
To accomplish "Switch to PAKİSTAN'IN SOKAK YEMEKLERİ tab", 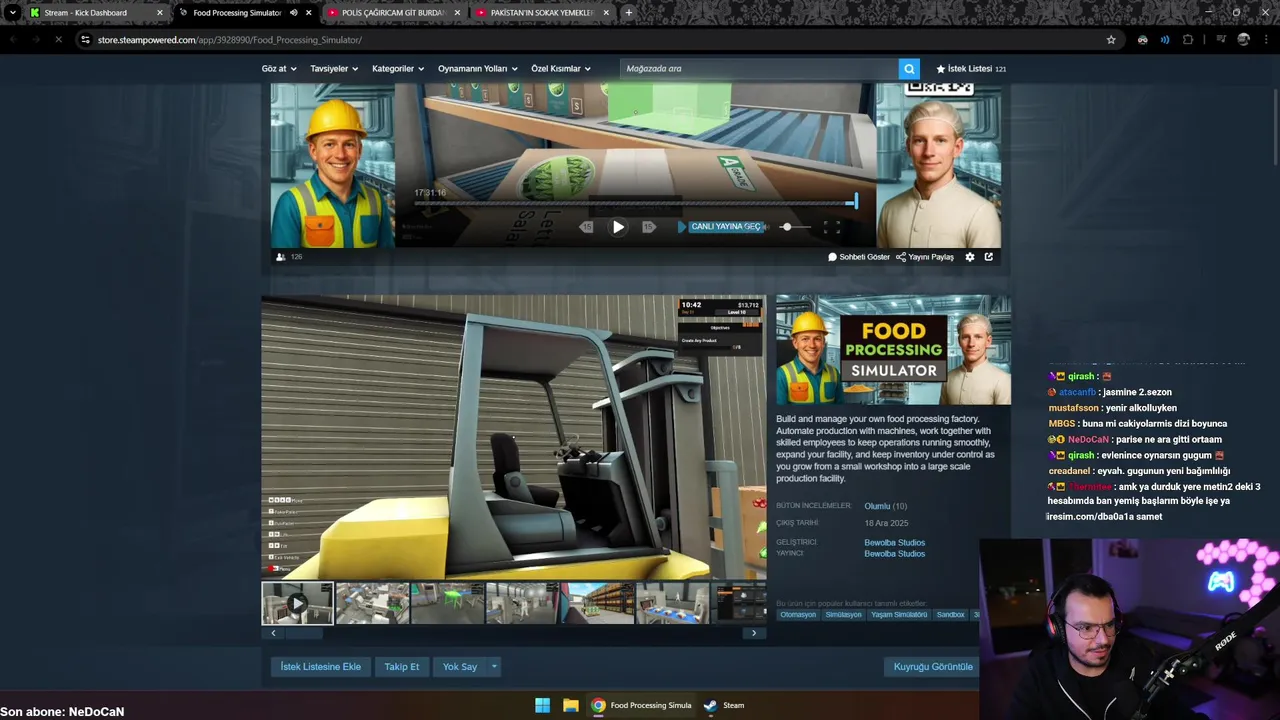I will pyautogui.click(x=543, y=13).
